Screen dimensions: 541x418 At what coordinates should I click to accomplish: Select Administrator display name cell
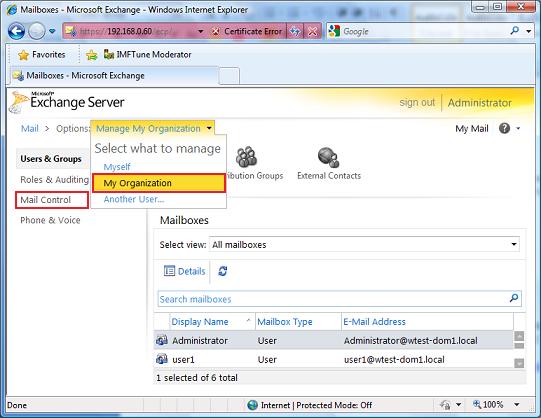[200, 341]
